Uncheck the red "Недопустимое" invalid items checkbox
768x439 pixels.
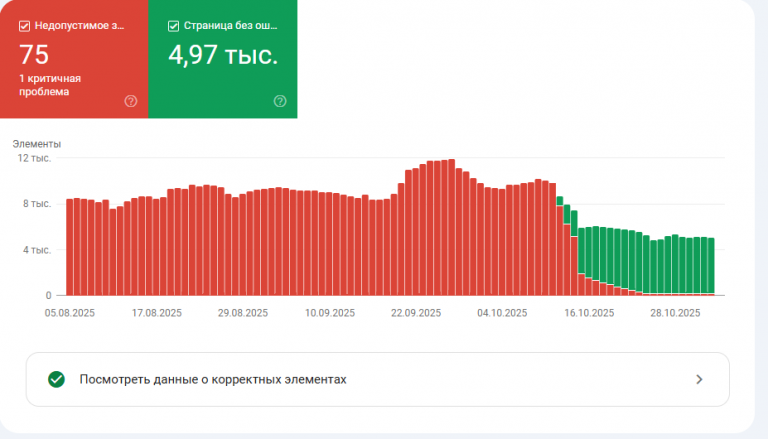click(x=24, y=26)
